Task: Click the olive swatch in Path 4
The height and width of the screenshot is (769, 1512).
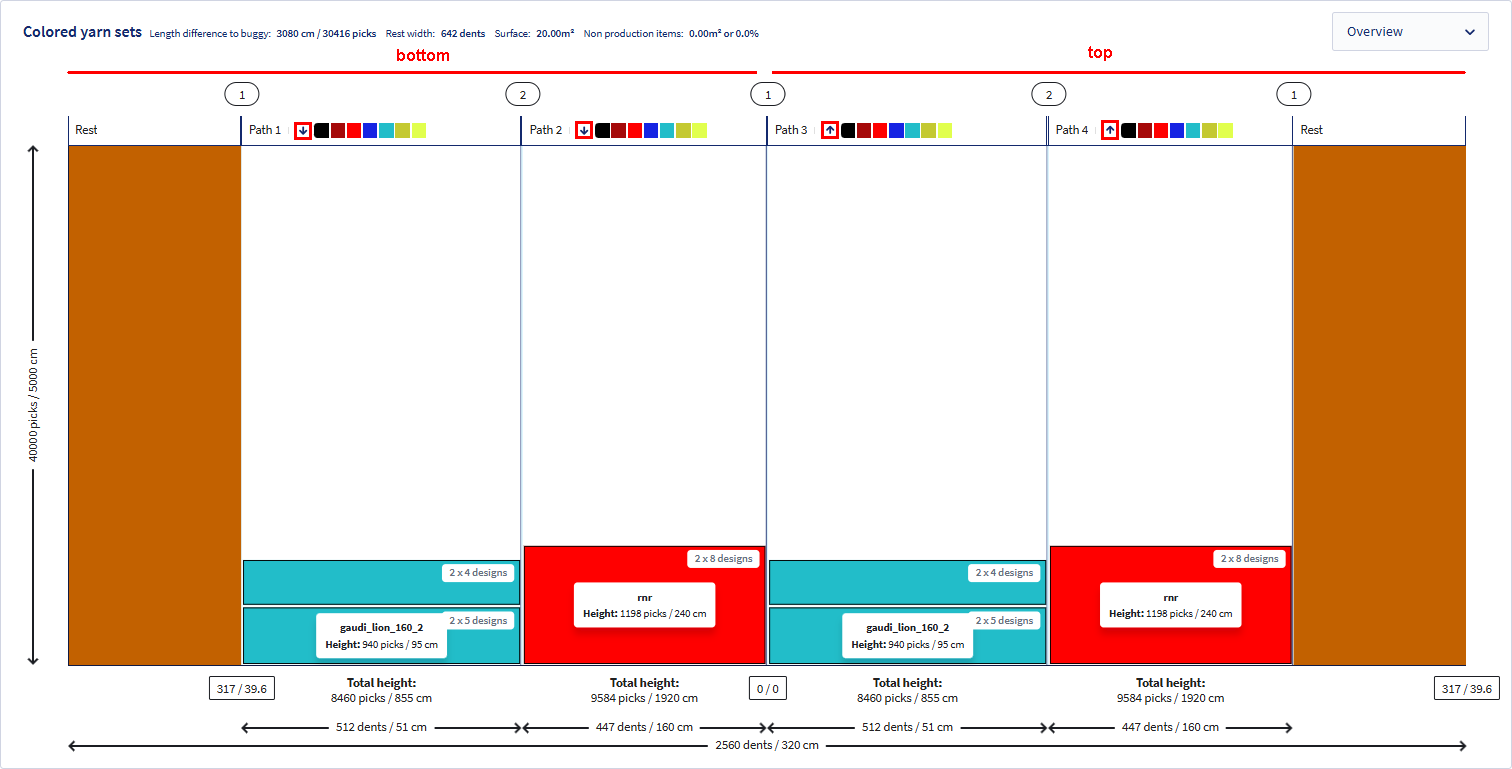Action: tap(1209, 130)
